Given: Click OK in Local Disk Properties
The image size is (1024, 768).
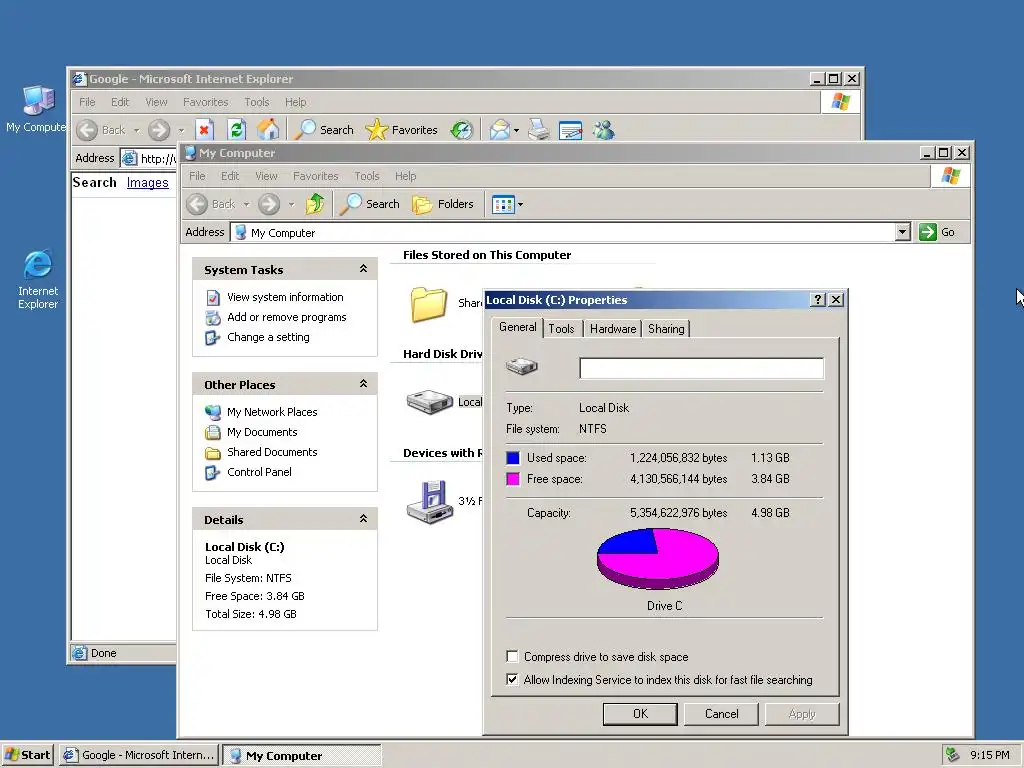Looking at the screenshot, I should (640, 714).
